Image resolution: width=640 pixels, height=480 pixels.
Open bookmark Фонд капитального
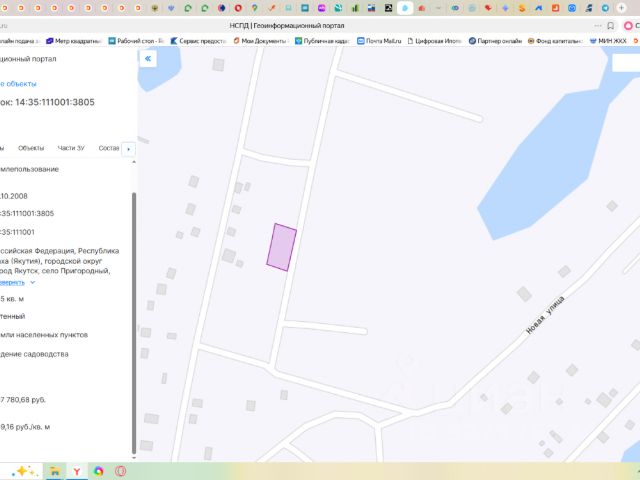tap(555, 41)
